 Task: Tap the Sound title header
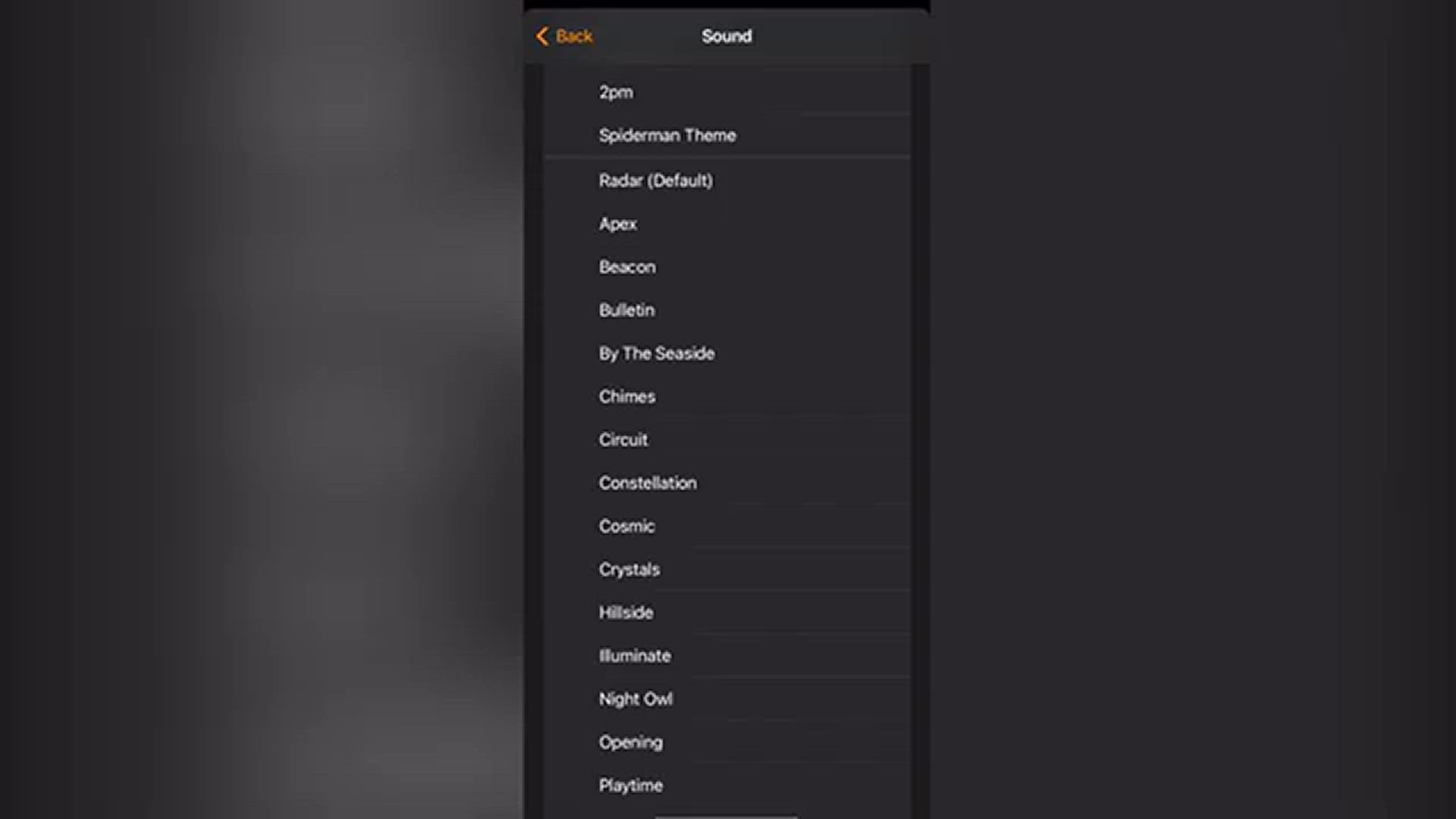point(726,36)
